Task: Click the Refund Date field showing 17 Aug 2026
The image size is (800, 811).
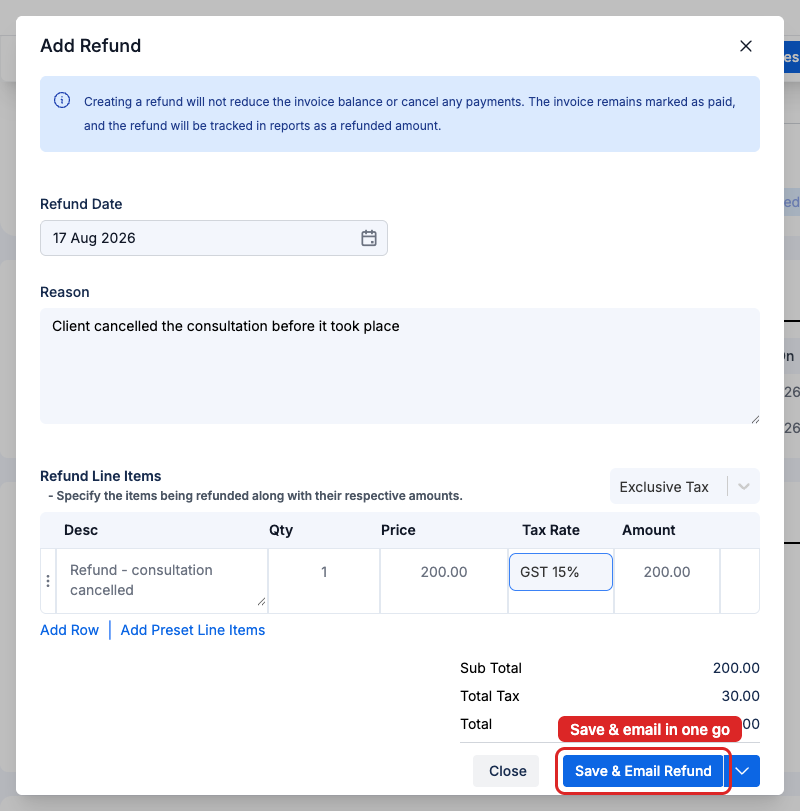Action: pos(214,238)
